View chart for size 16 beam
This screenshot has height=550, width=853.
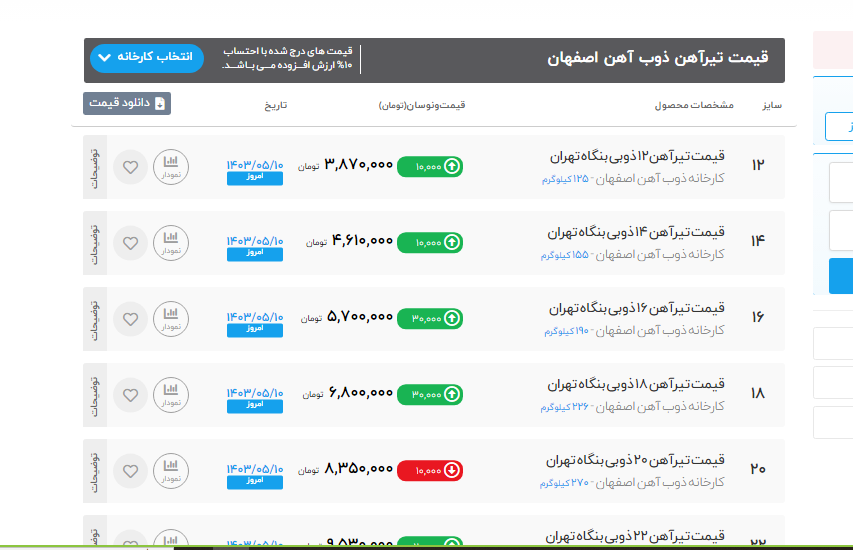click(x=171, y=318)
